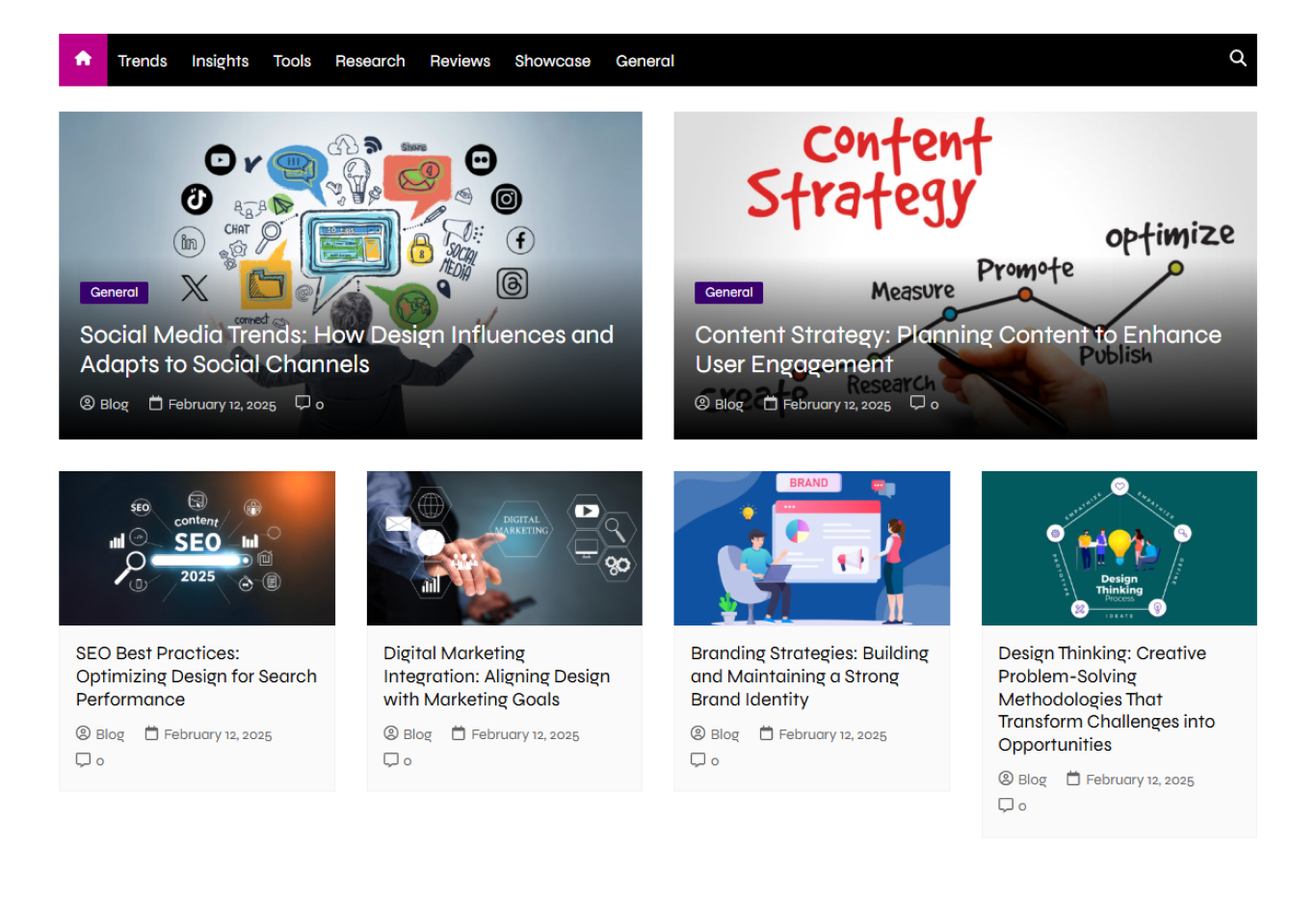Open SEO Best Practices article title

[x=197, y=676]
